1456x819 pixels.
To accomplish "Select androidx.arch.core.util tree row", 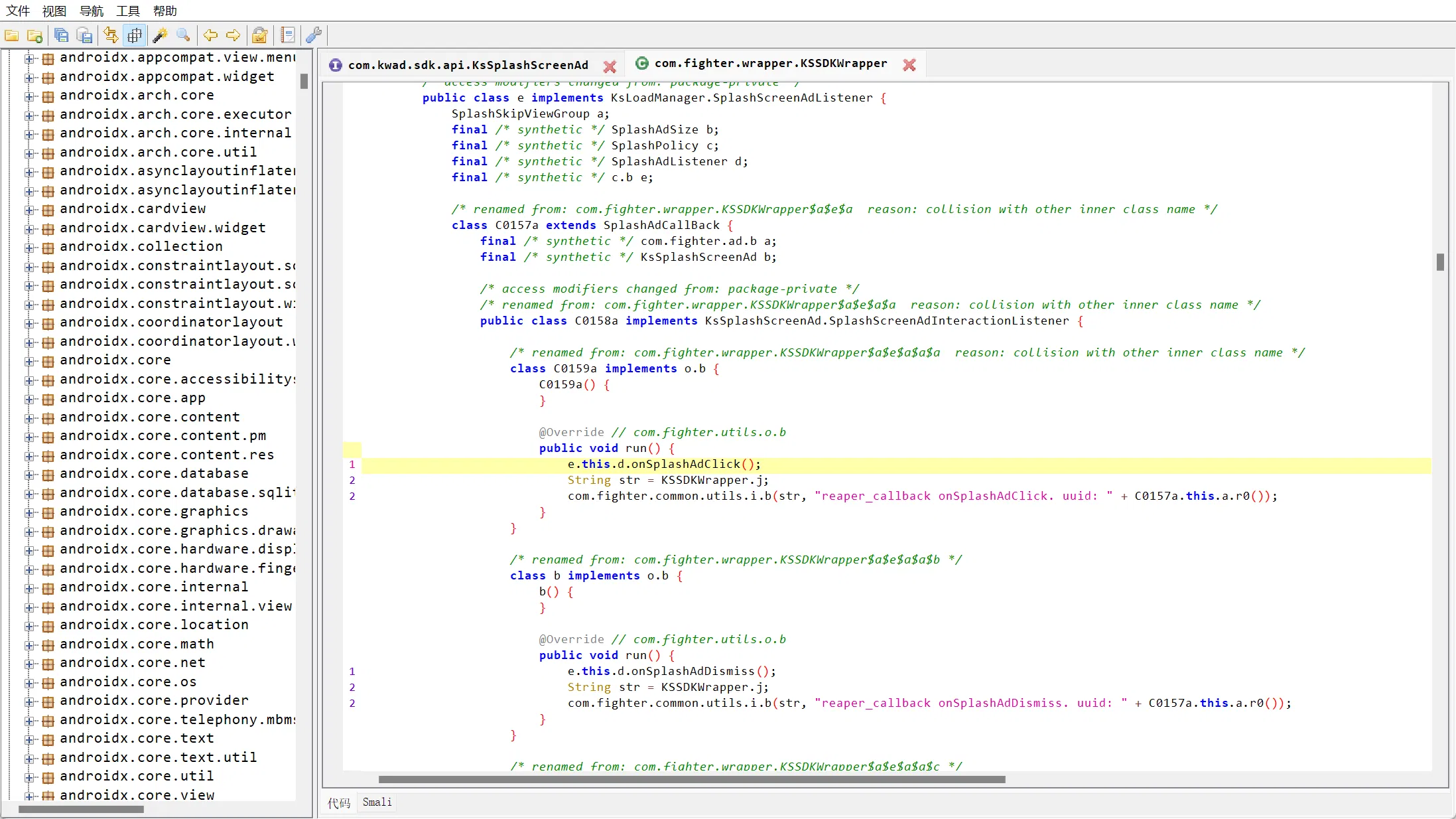I will 158,152.
